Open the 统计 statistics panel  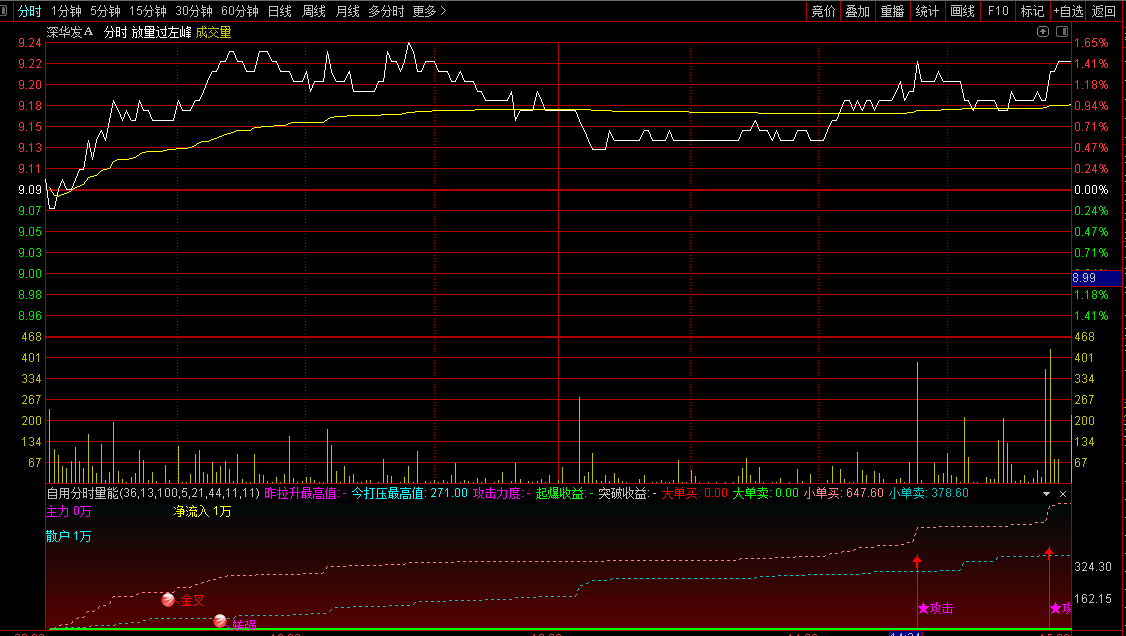[x=927, y=11]
